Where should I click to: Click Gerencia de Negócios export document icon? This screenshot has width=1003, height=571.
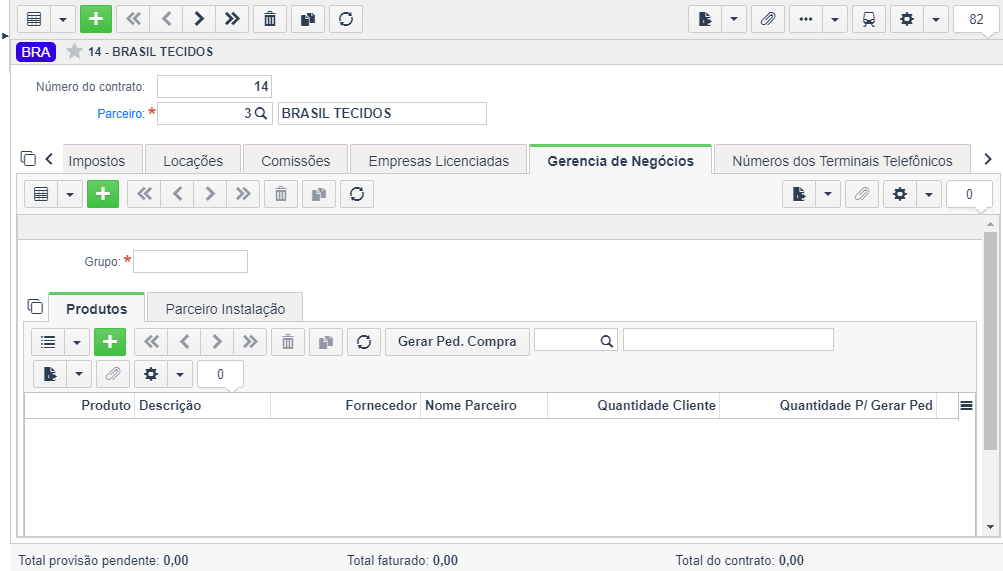(799, 194)
